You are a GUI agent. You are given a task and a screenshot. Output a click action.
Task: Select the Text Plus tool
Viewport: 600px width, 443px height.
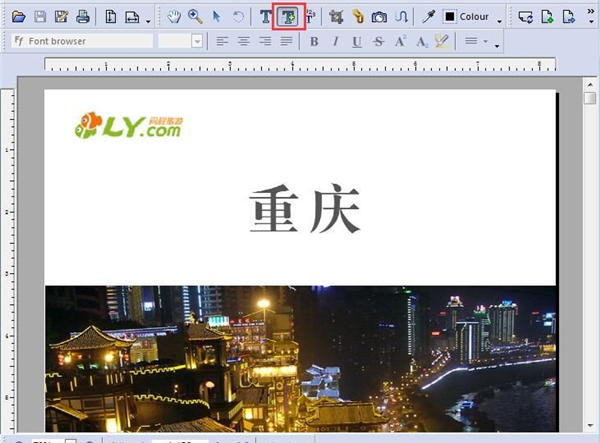[288, 17]
